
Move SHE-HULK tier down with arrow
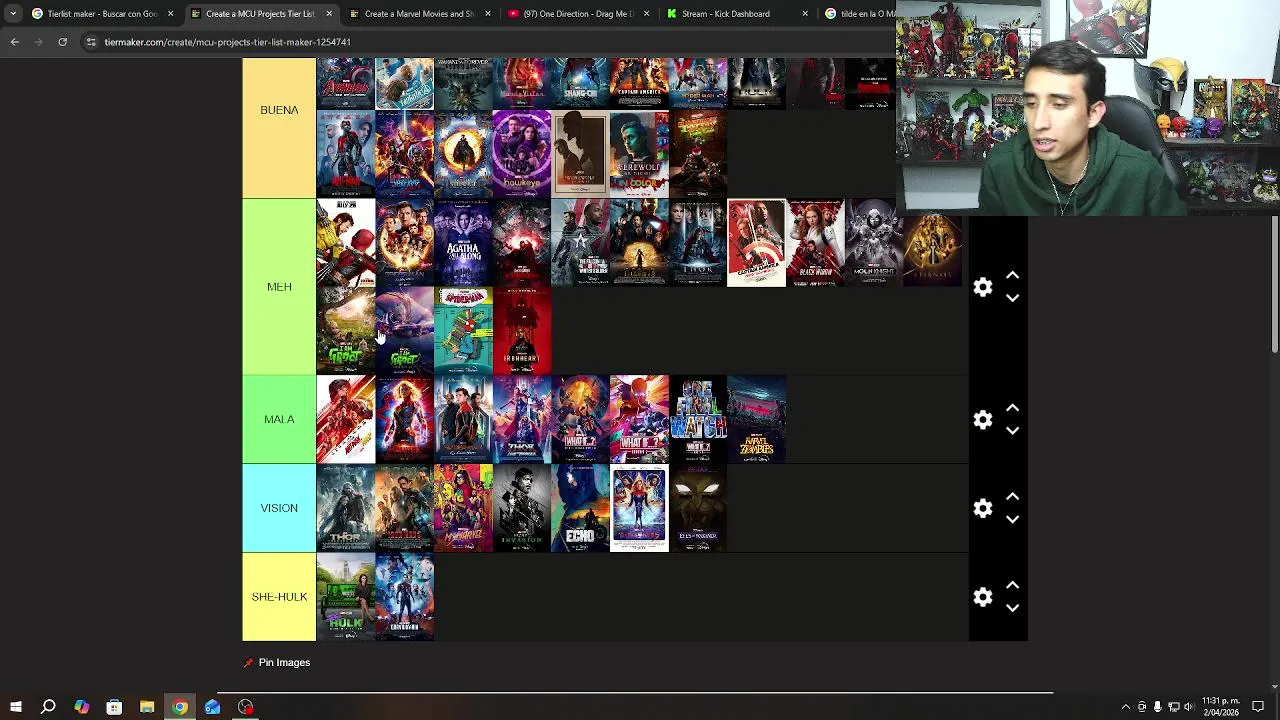(1012, 608)
